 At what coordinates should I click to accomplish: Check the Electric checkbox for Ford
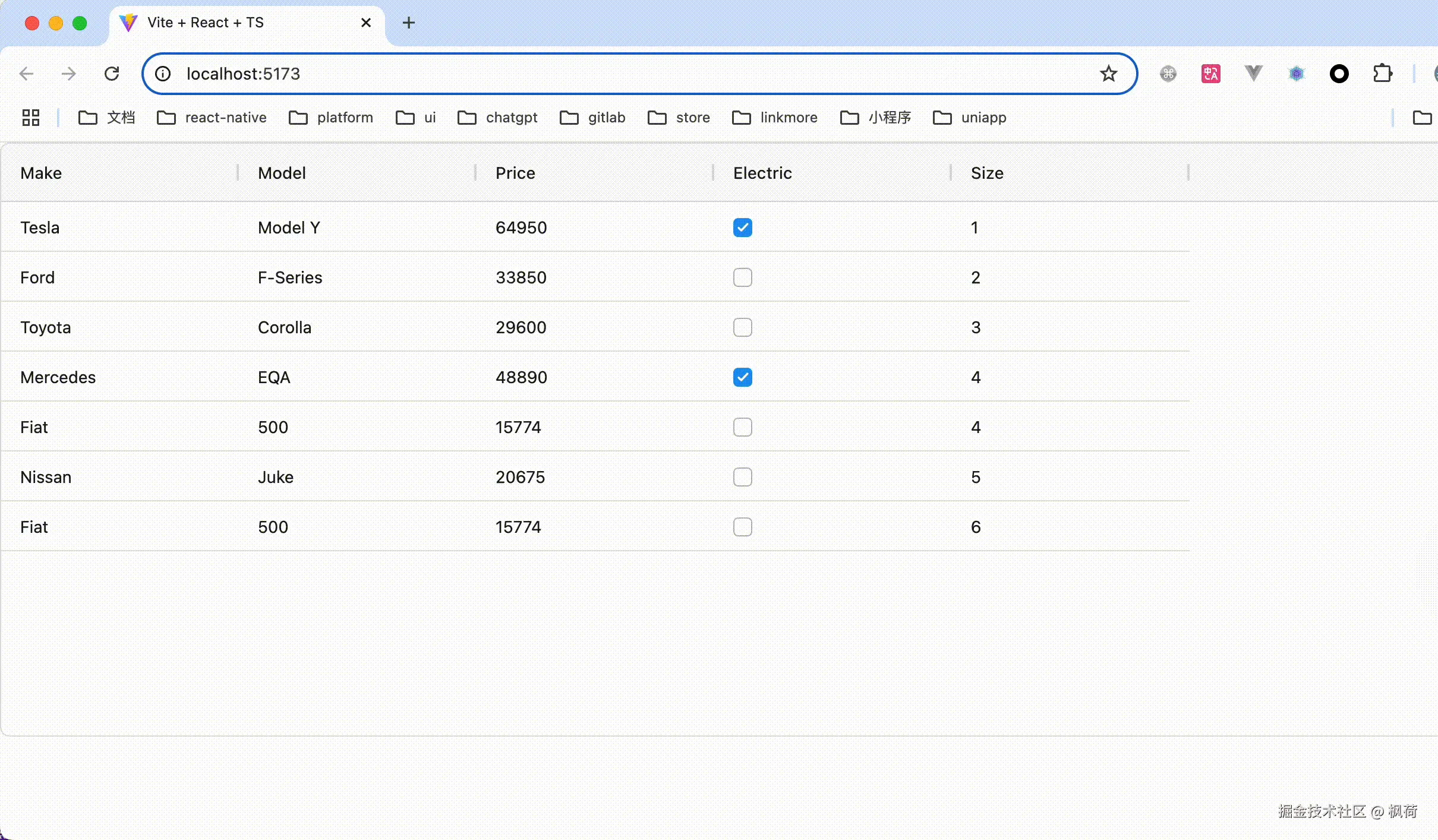(x=742, y=277)
